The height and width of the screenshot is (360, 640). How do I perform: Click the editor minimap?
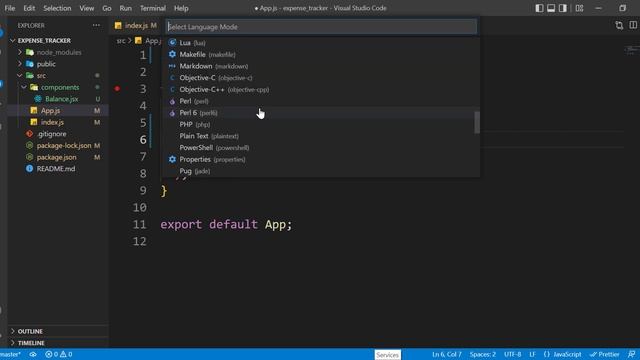631,51
